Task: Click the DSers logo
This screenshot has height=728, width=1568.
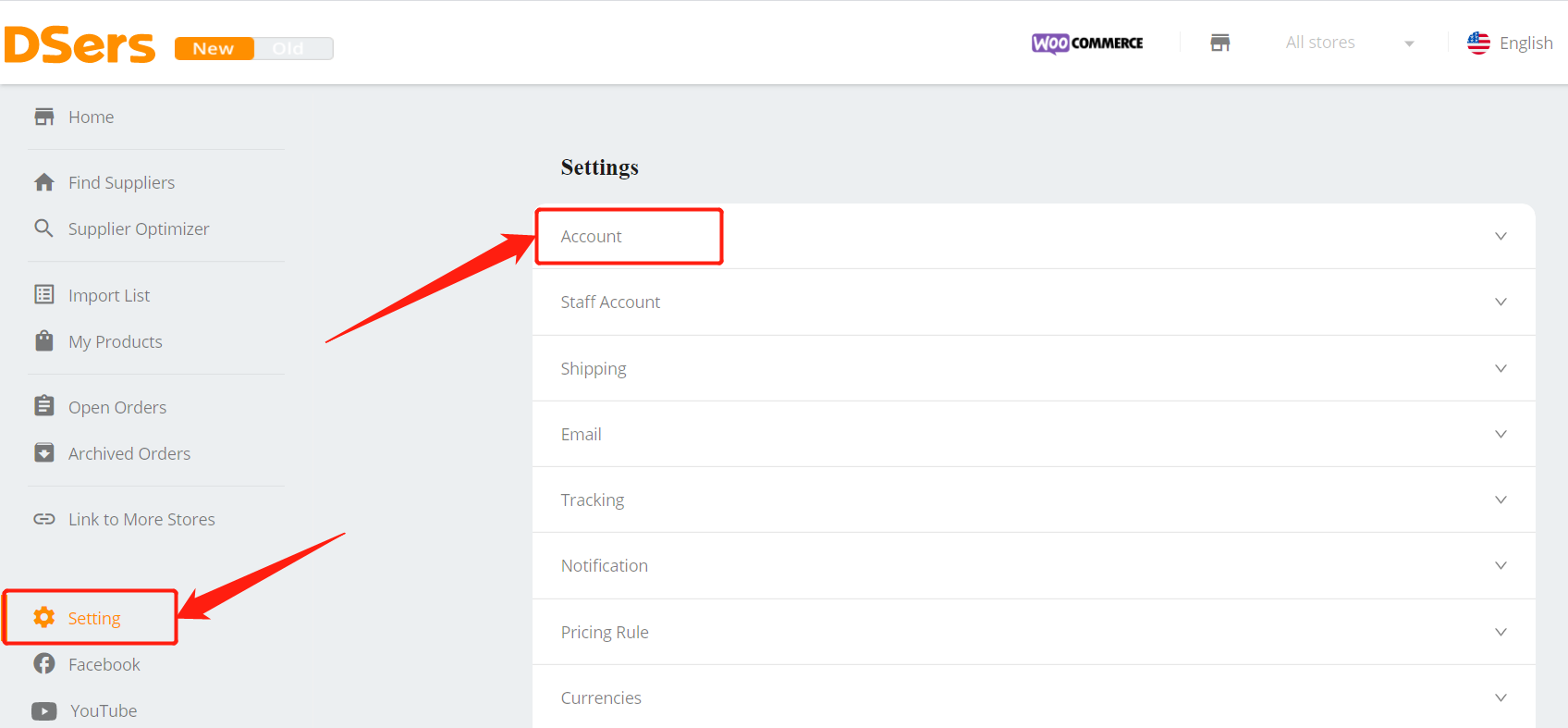Action: pyautogui.click(x=80, y=44)
